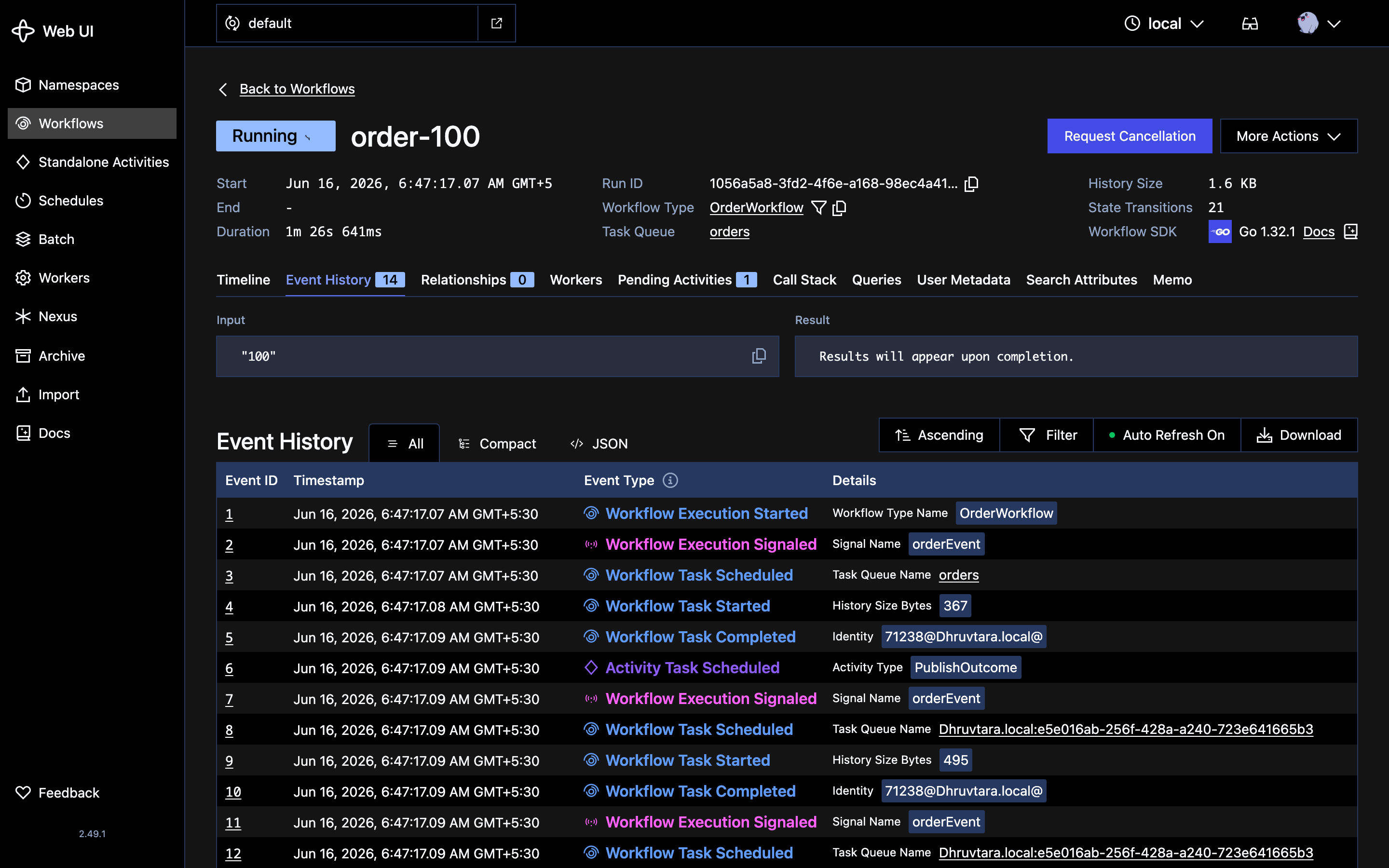Click the Go SDK logo icon

pos(1220,232)
